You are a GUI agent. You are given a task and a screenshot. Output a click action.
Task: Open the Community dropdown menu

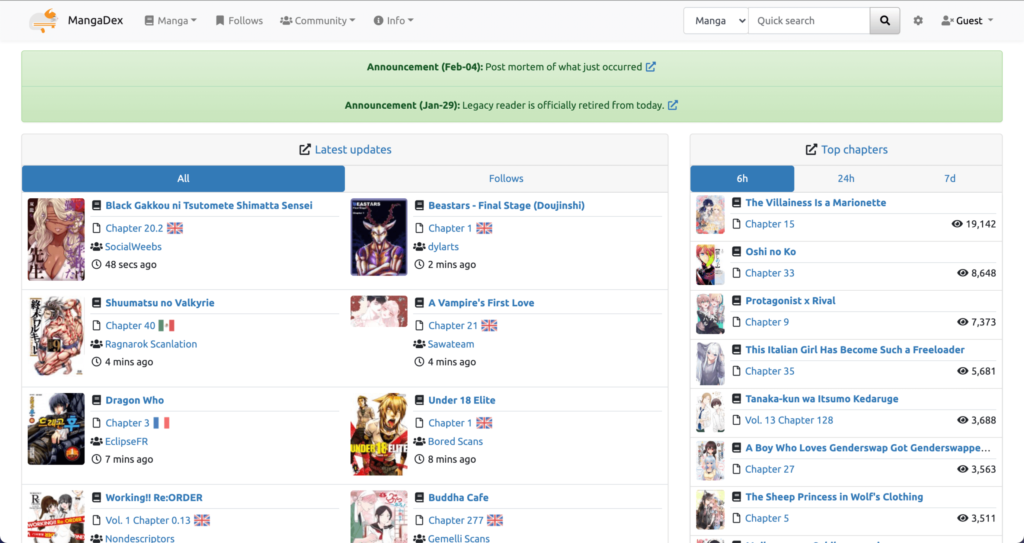[x=318, y=20]
